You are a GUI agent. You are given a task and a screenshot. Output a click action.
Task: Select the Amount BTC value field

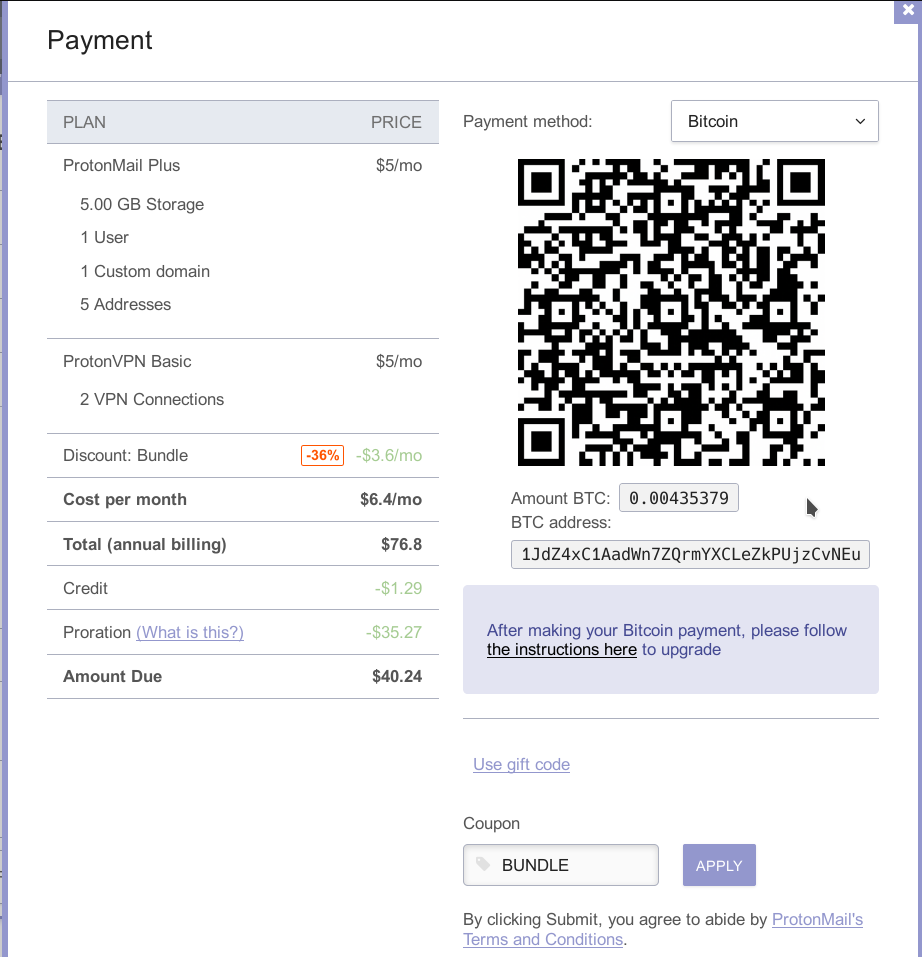[679, 498]
